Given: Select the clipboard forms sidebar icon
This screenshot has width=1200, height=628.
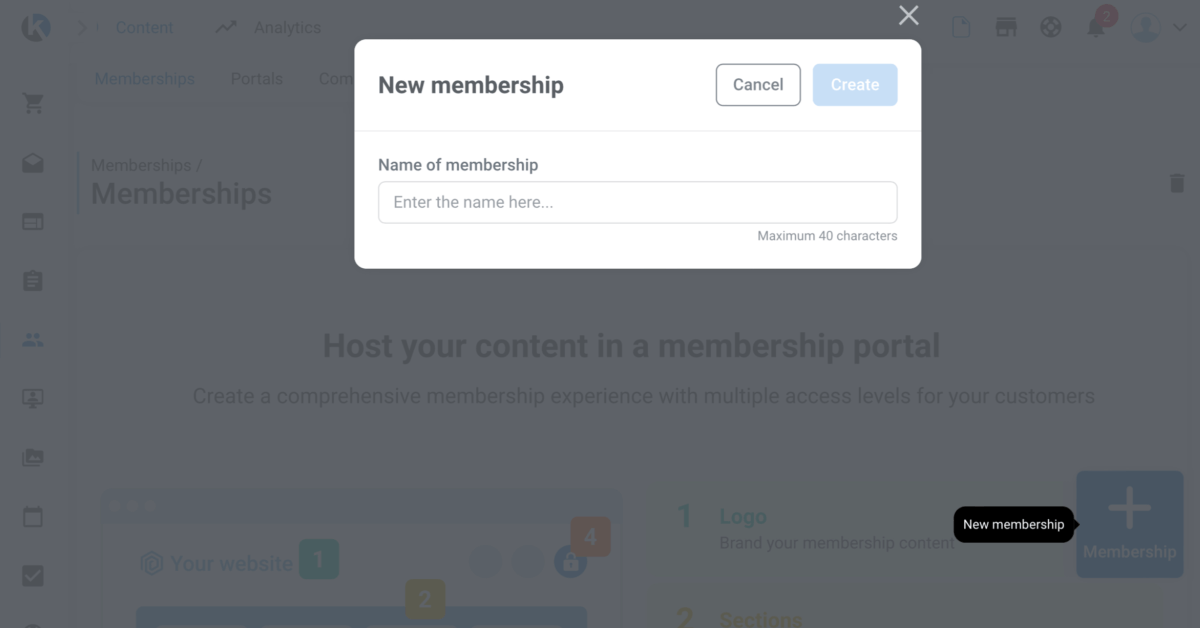Looking at the screenshot, I should (x=33, y=281).
